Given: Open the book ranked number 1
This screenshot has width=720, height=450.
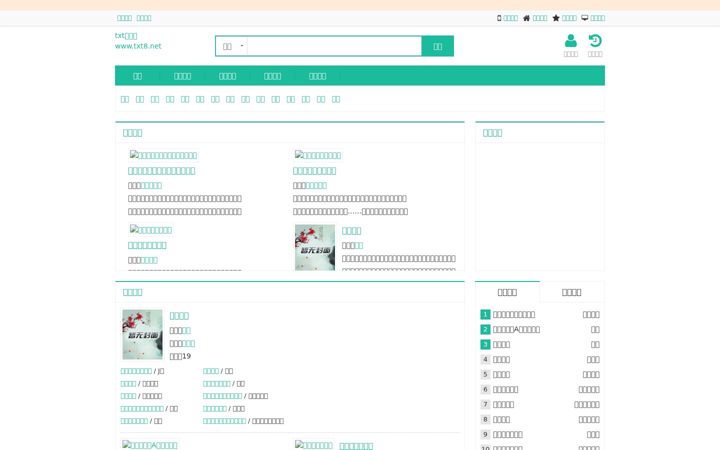Looking at the screenshot, I should pos(514,315).
